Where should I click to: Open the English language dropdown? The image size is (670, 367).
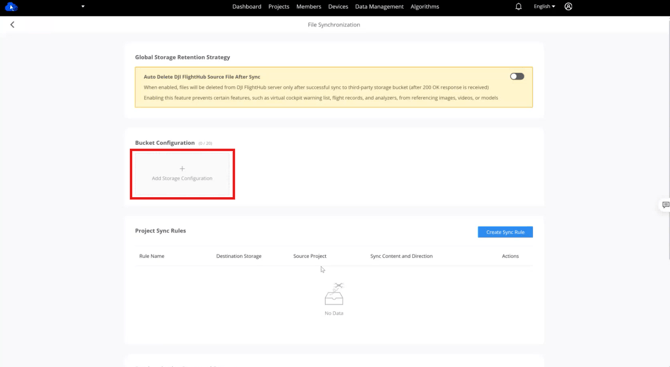click(x=544, y=6)
